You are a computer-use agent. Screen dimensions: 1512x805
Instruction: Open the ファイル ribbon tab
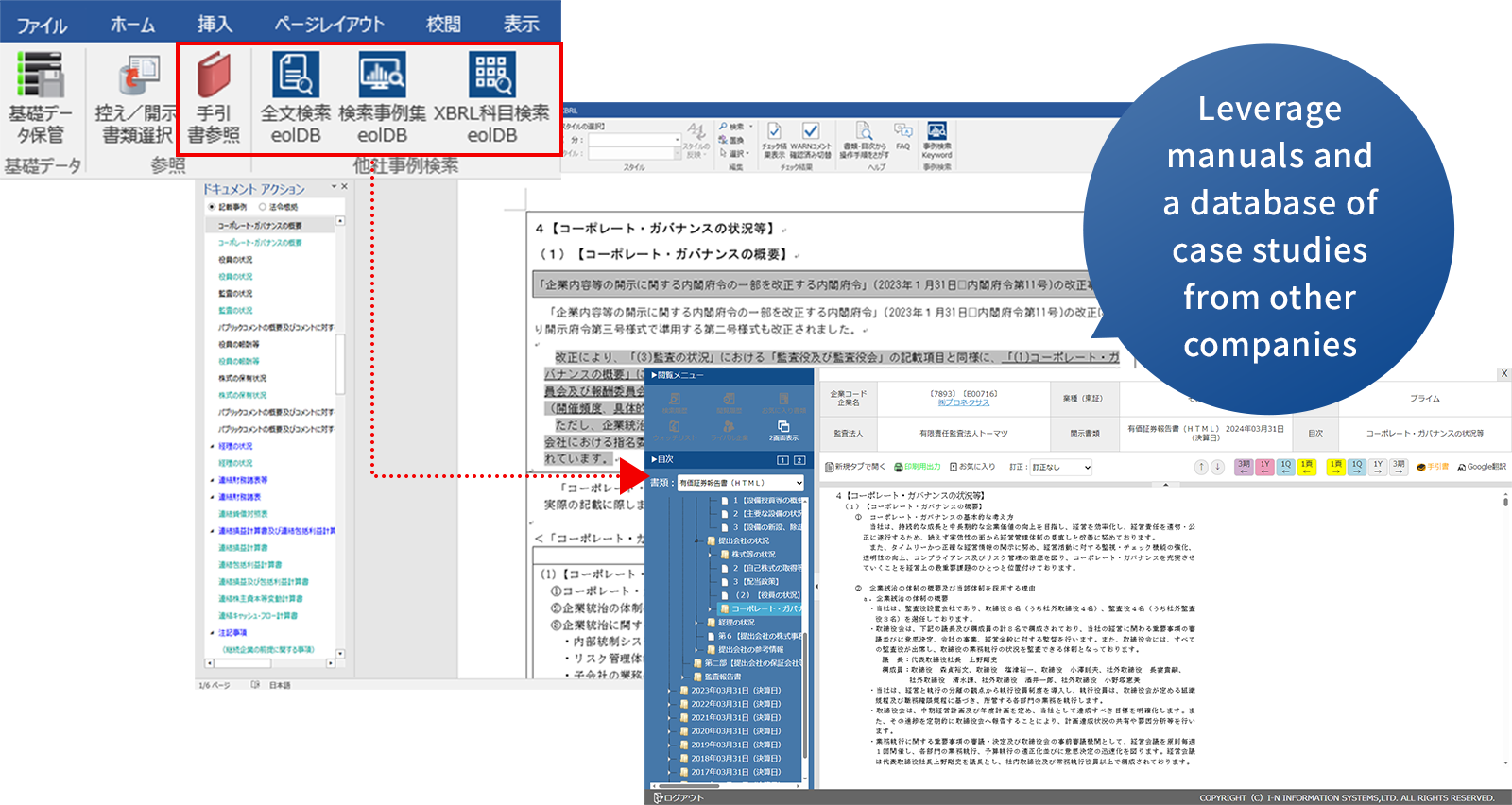(42, 25)
